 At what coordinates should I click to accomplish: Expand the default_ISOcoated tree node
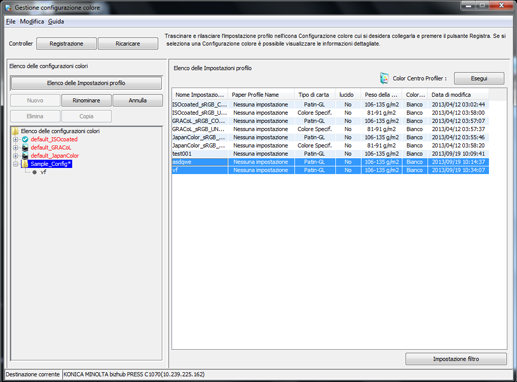15,139
